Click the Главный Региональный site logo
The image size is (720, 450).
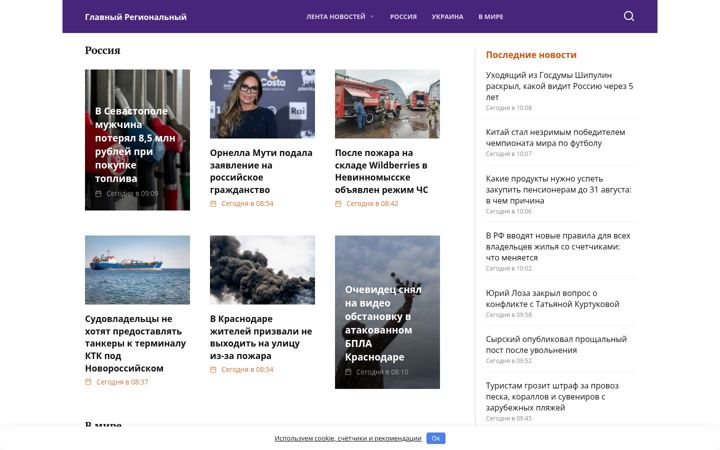click(x=135, y=17)
